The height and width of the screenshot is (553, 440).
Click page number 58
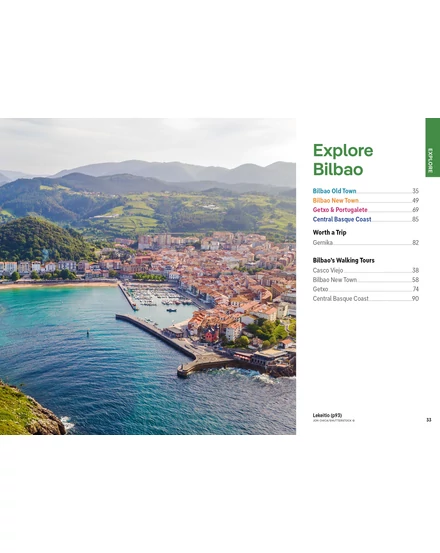(x=415, y=280)
